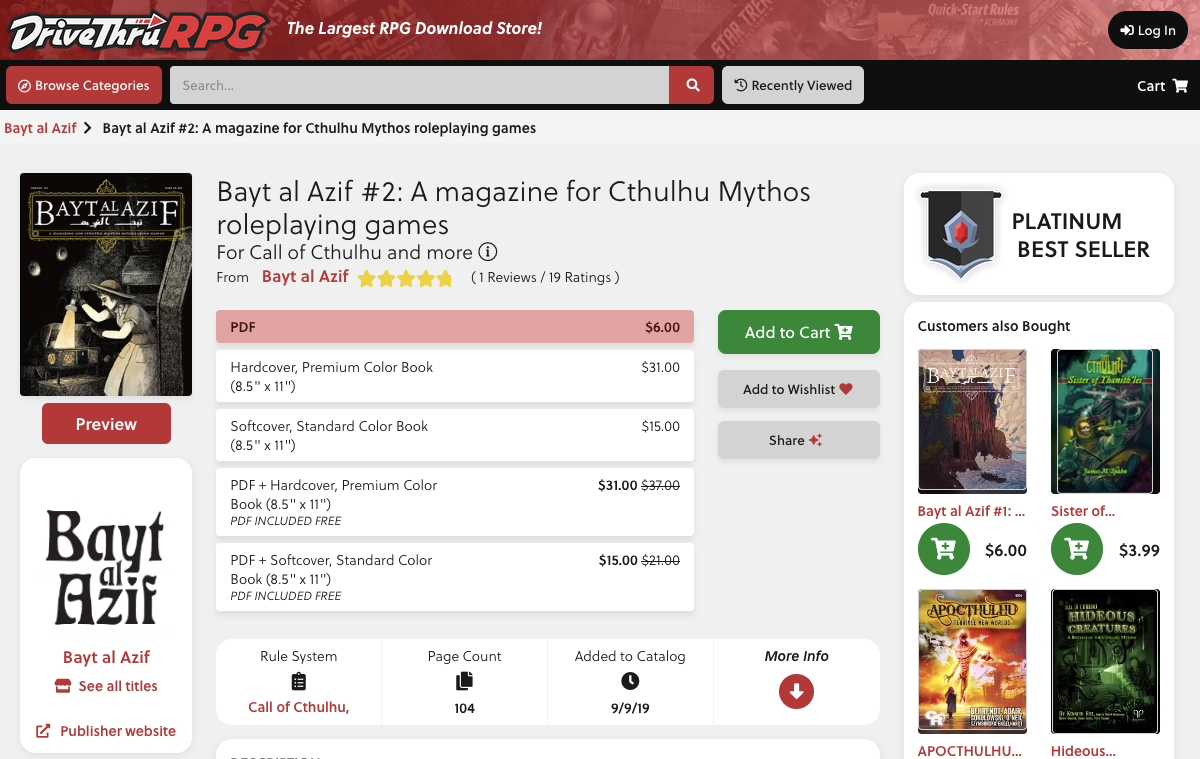The height and width of the screenshot is (759, 1200).
Task: Open the Browse Categories menu
Action: click(84, 85)
